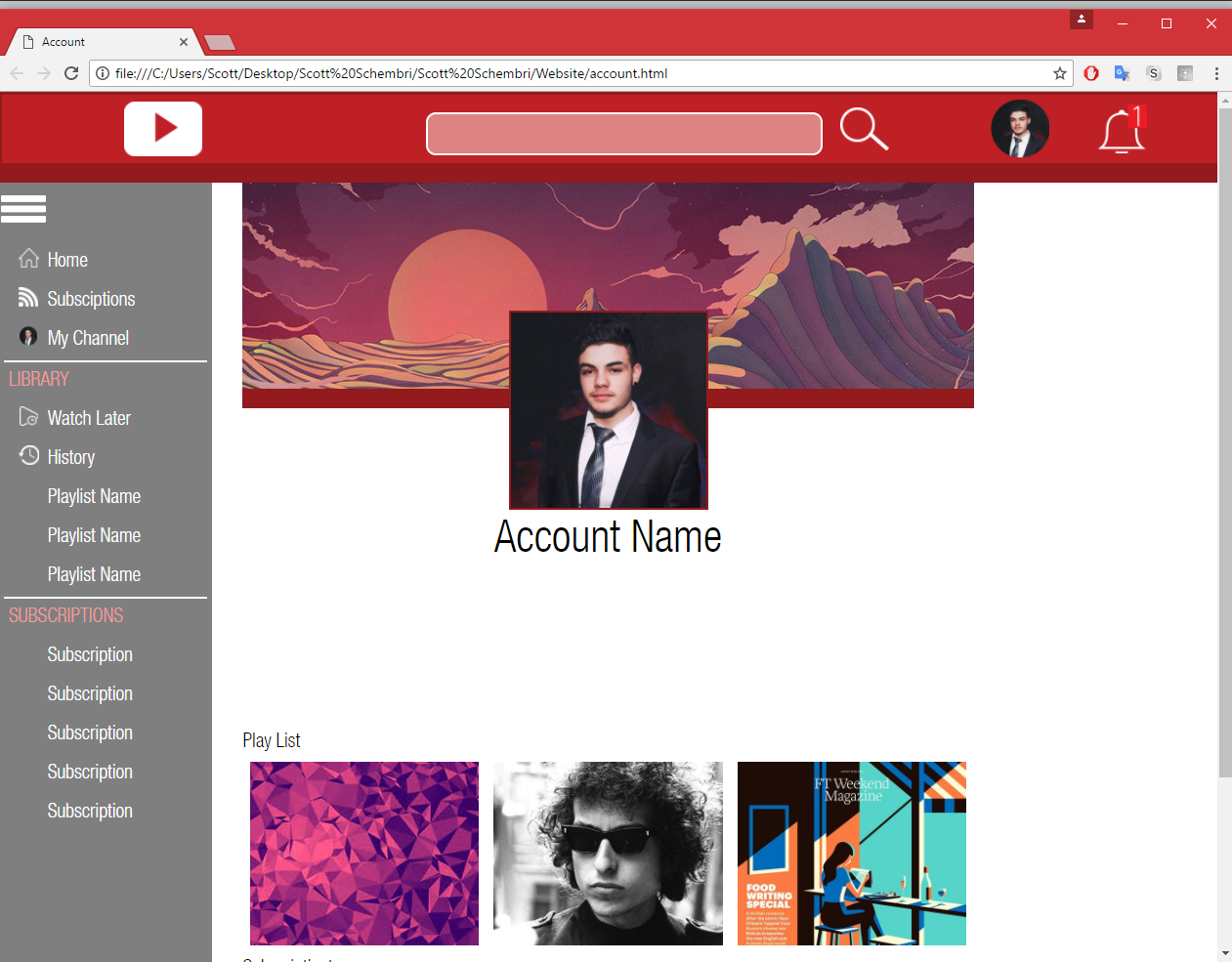Click the Watch Later clock icon

(28, 417)
